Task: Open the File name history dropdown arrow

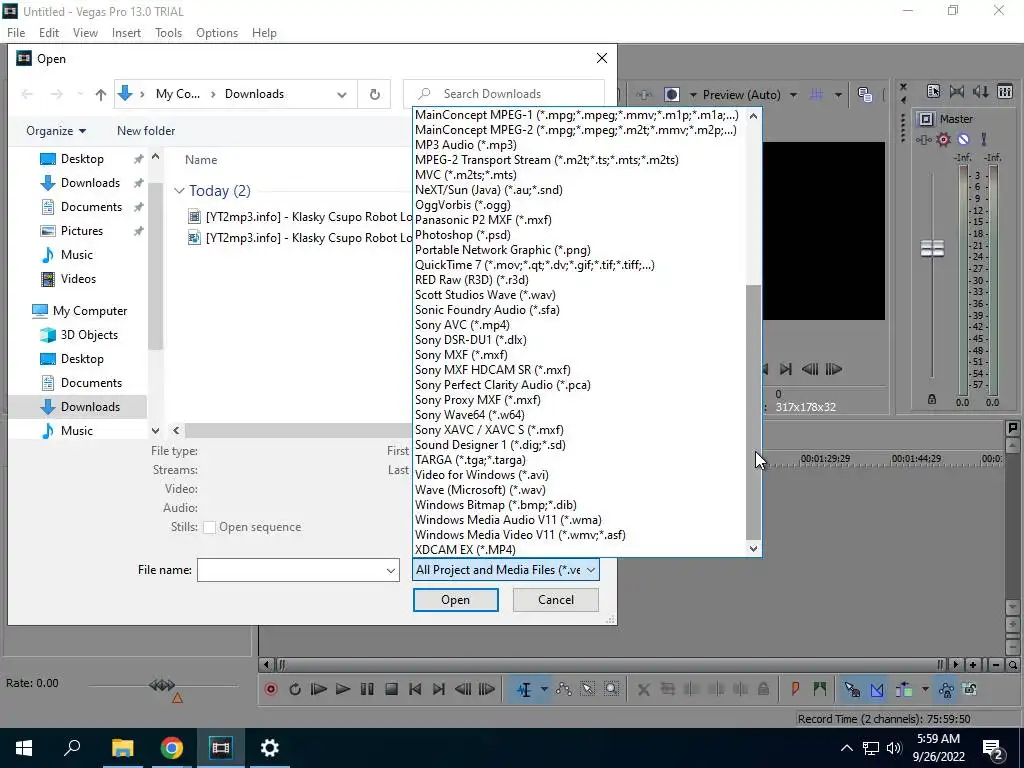Action: point(391,570)
